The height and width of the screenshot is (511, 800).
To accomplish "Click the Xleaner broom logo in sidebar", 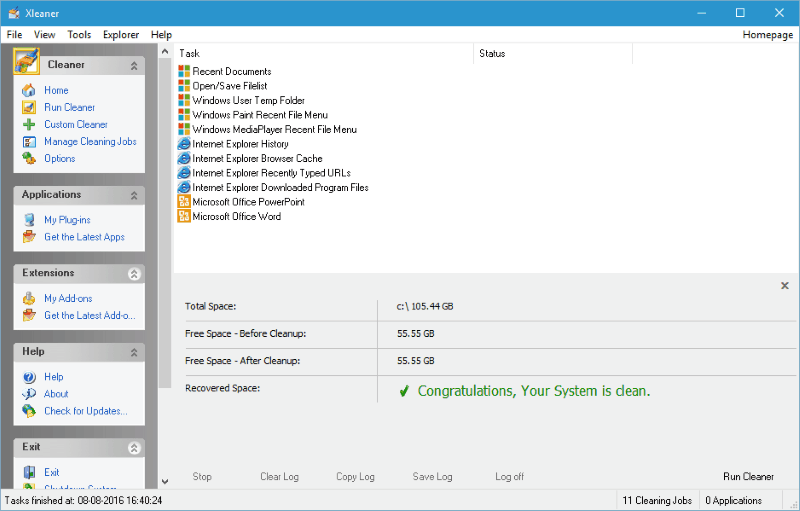I will (x=27, y=61).
